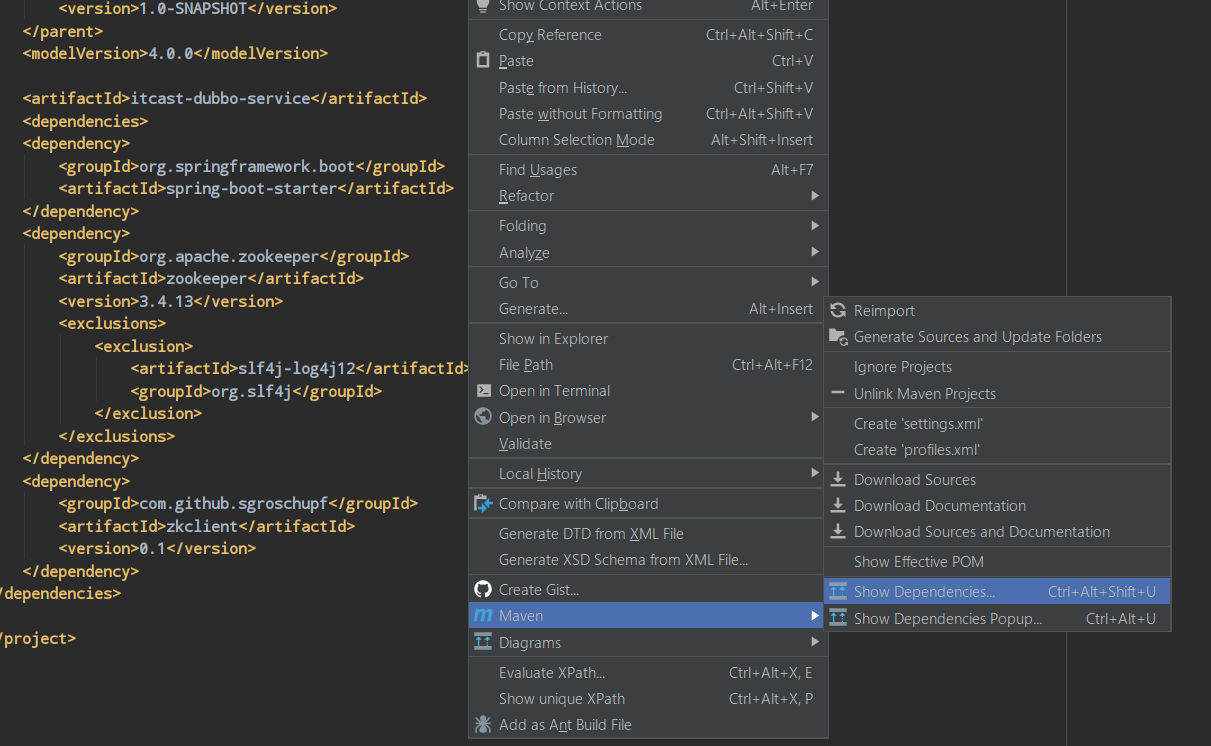Select 'Find Usages' from the context menu
Image resolution: width=1211 pixels, height=746 pixels.
pyautogui.click(x=538, y=169)
